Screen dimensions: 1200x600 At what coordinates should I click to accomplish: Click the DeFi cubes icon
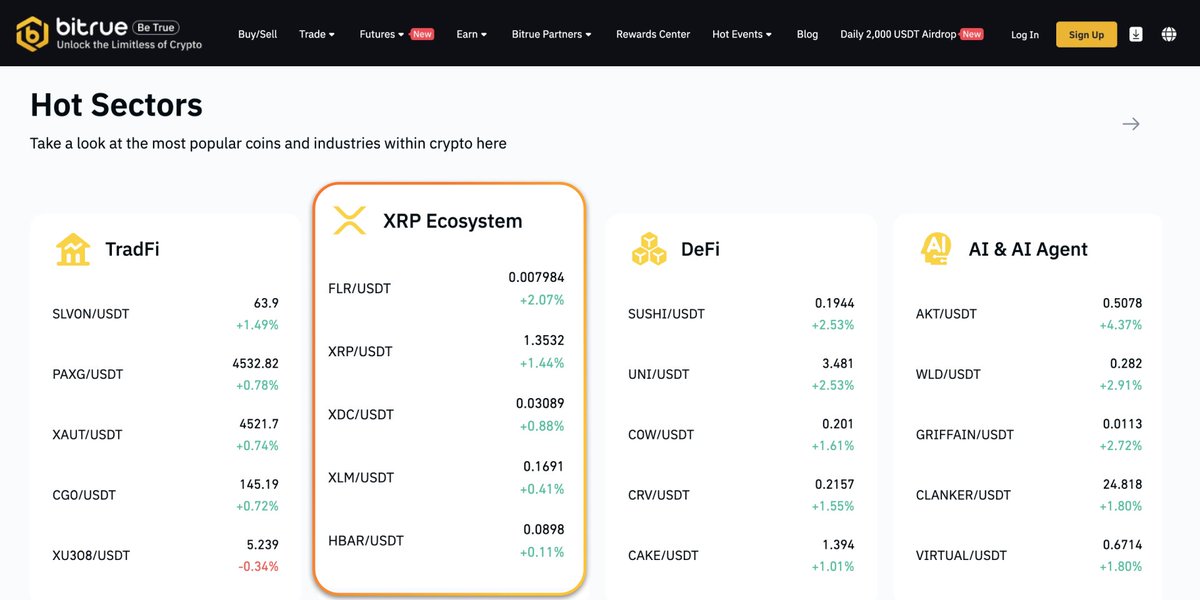click(649, 249)
